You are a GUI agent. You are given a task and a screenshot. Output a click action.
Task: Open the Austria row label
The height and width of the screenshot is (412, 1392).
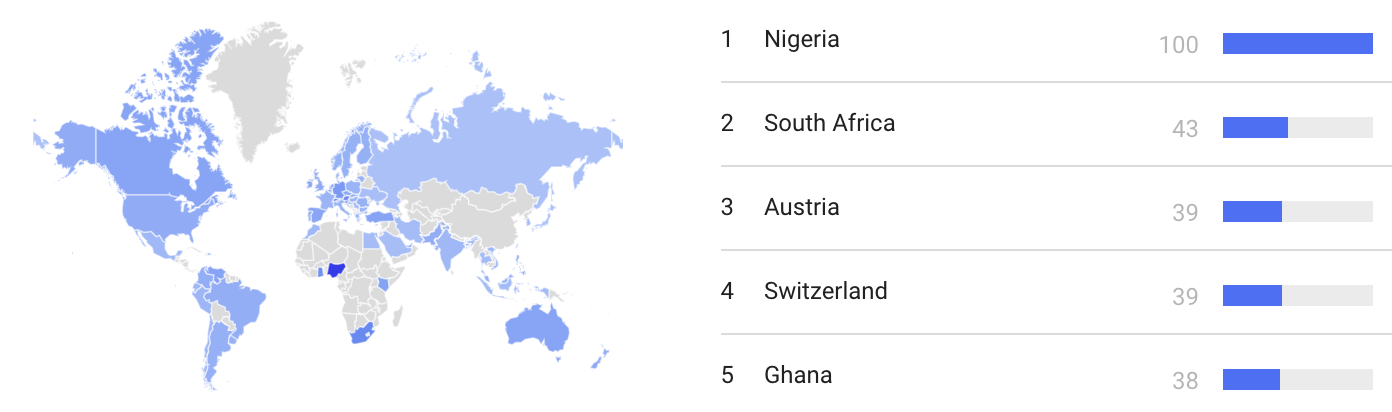point(801,208)
